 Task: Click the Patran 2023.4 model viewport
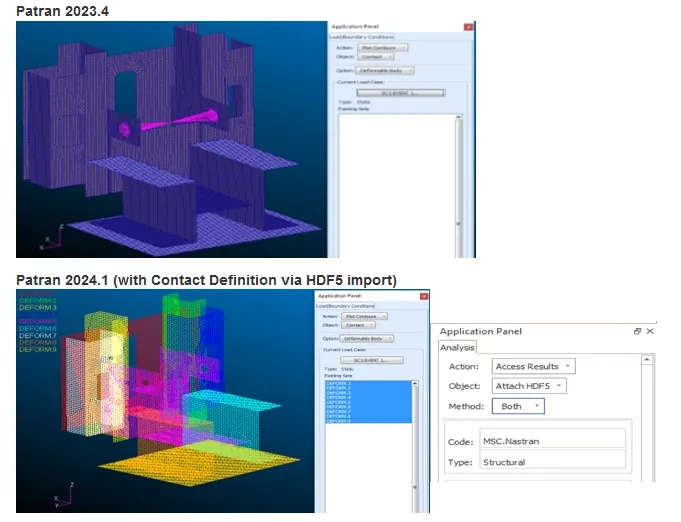click(x=172, y=139)
